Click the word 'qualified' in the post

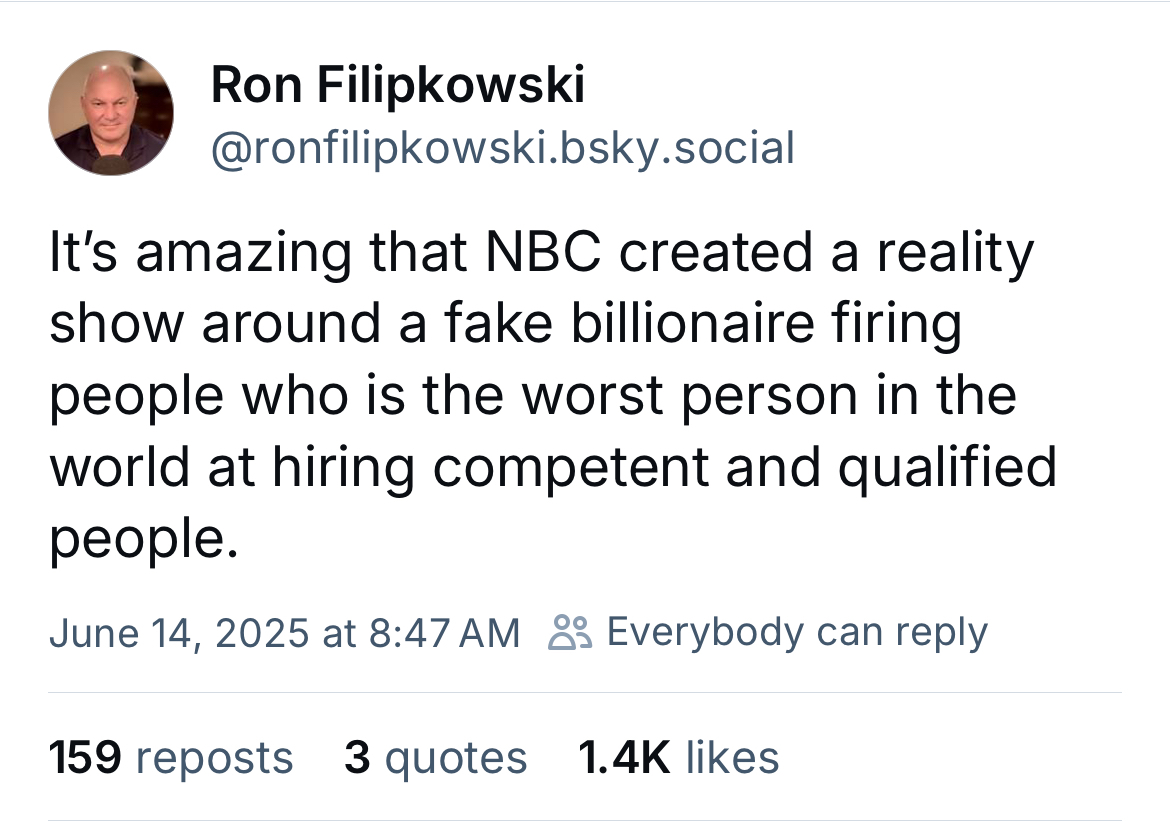(946, 467)
